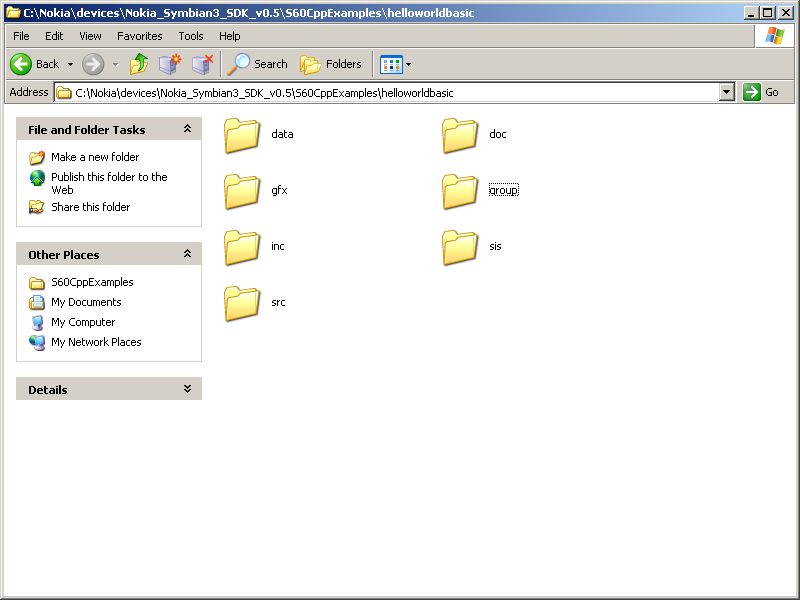Image resolution: width=800 pixels, height=600 pixels.
Task: Go up one folder level icon
Action: [139, 64]
